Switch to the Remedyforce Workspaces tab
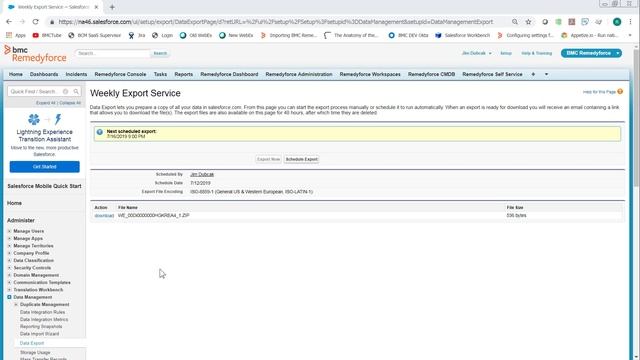This screenshot has width=640, height=360. pos(370,74)
